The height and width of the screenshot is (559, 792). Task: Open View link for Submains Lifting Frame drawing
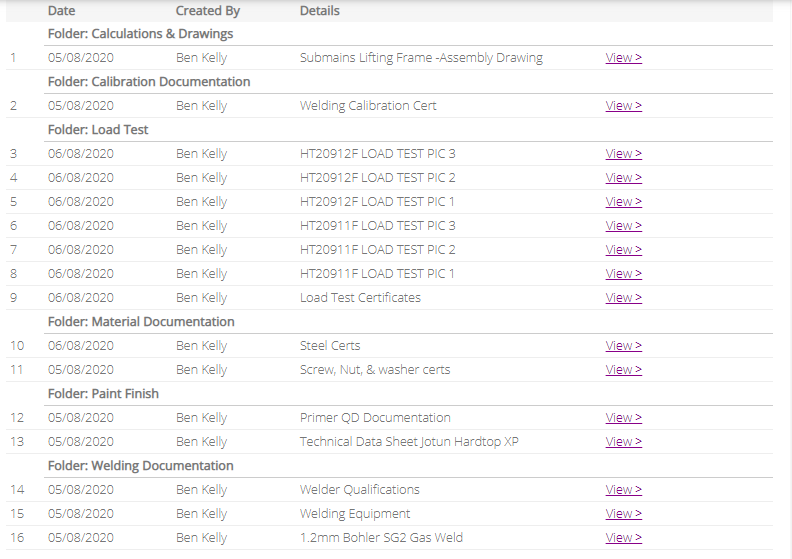tap(623, 58)
